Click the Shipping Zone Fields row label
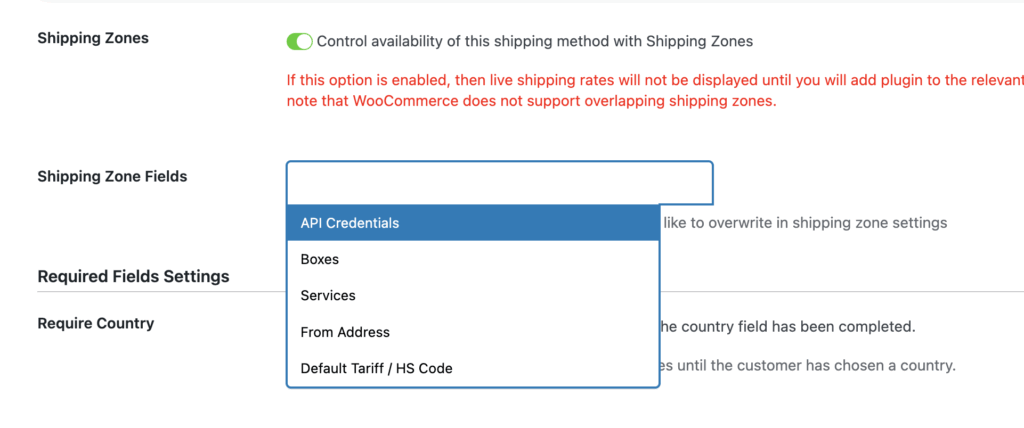1024x428 pixels. (112, 176)
